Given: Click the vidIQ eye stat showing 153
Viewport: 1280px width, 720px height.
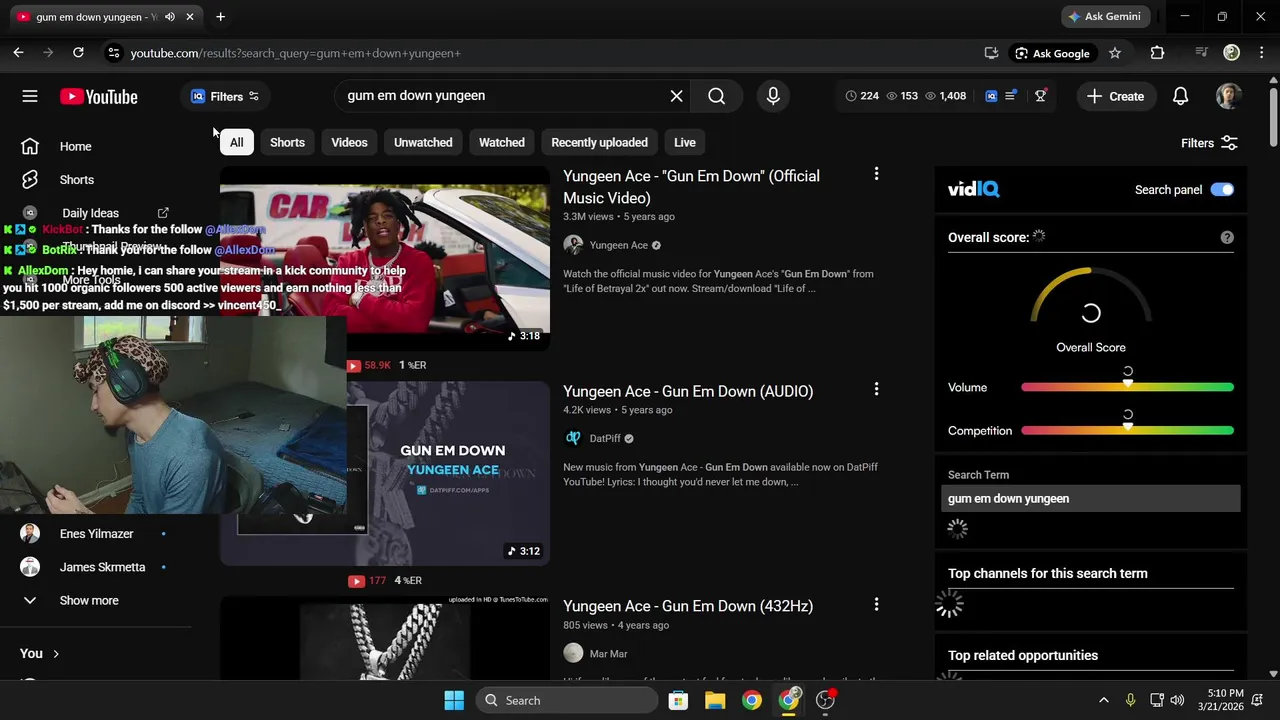Looking at the screenshot, I should click(902, 96).
